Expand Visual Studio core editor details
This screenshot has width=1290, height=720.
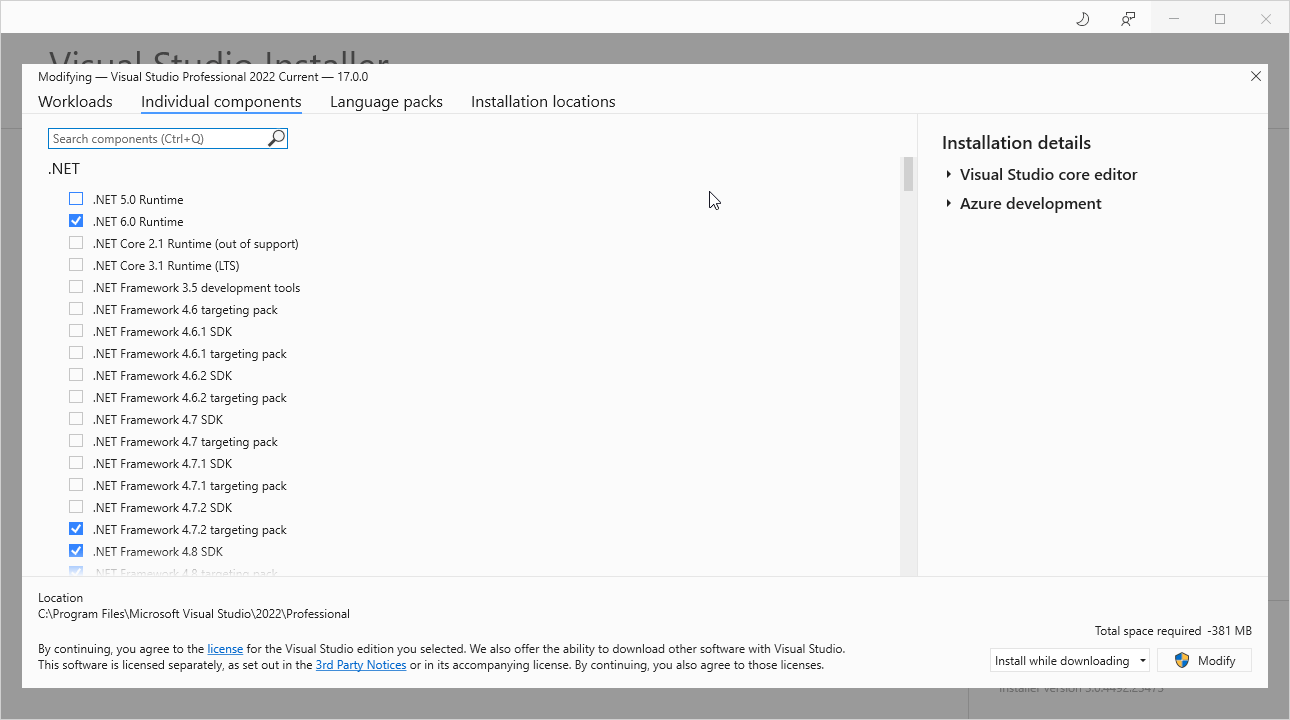948,175
